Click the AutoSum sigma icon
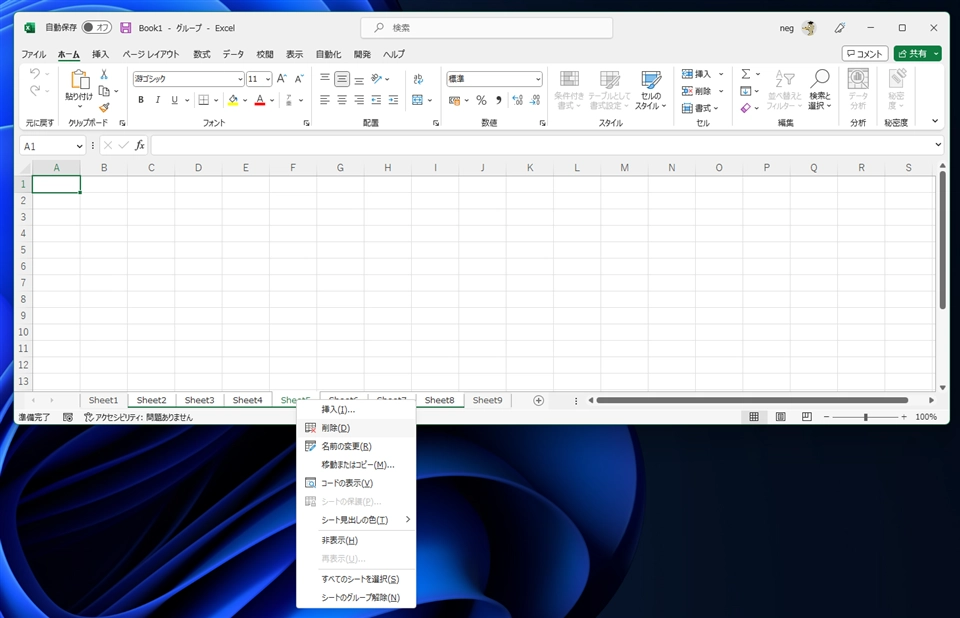The width and height of the screenshot is (960, 618). coord(746,74)
